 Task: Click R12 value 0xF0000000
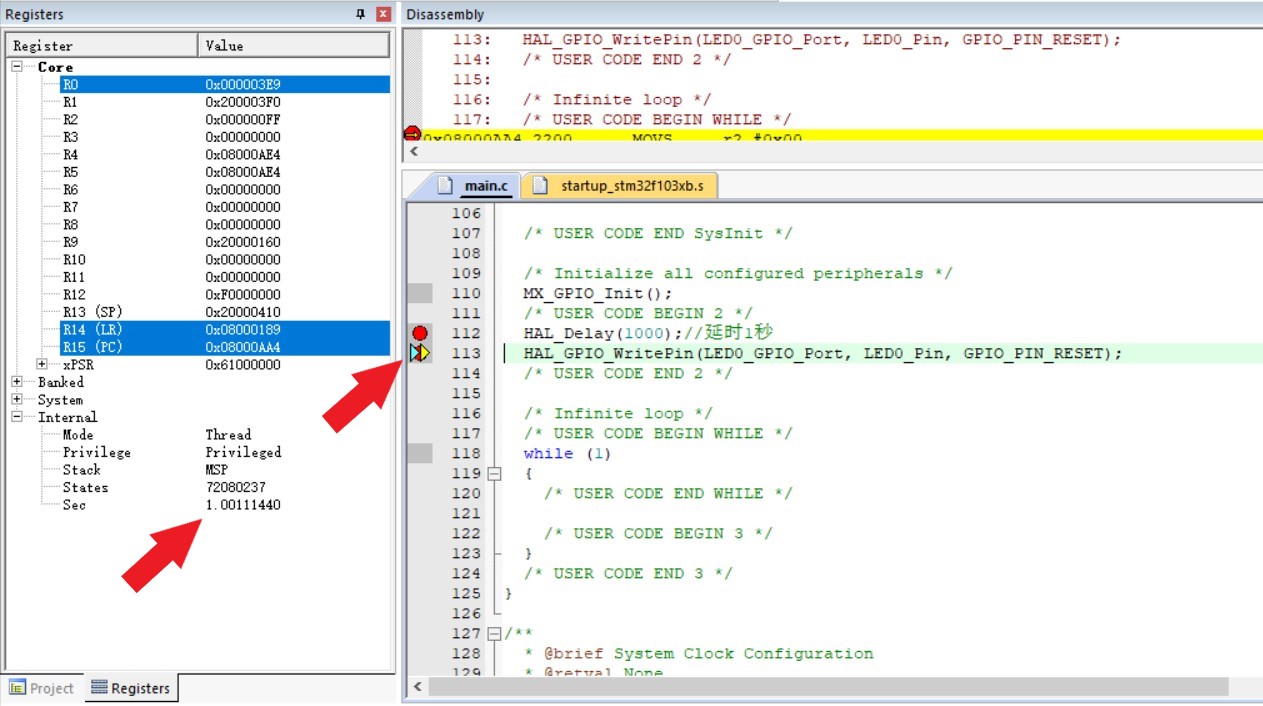pos(243,295)
